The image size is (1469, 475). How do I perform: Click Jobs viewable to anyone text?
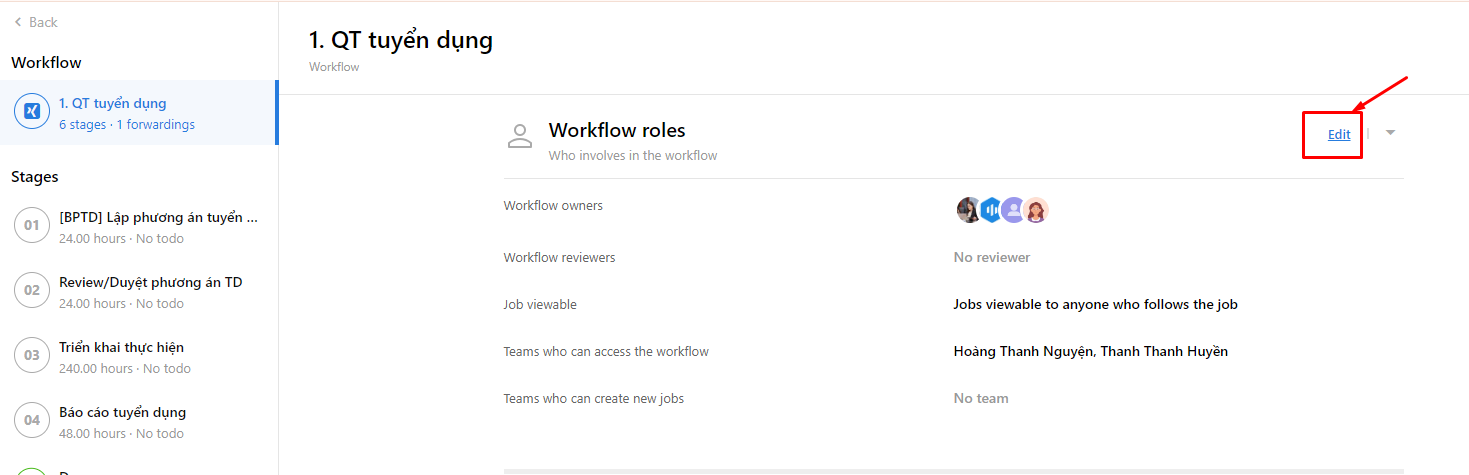point(1096,305)
